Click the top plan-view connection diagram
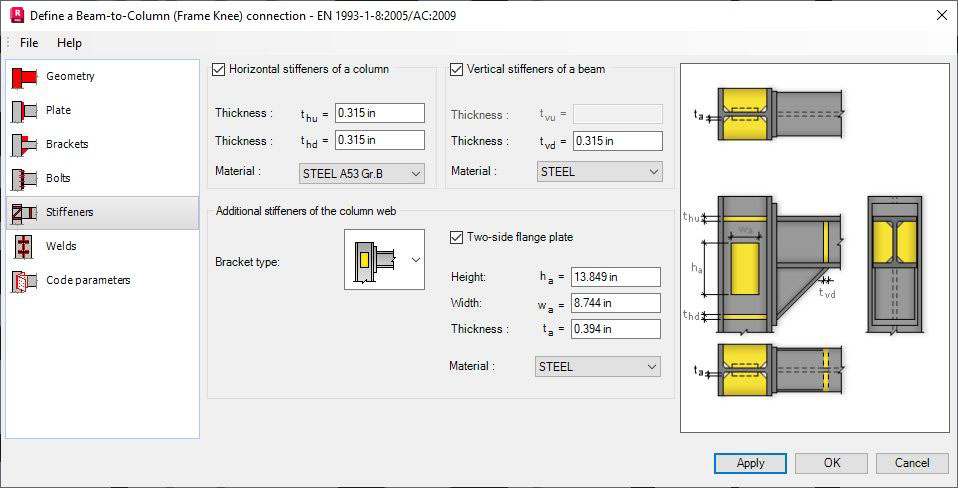958x488 pixels. click(x=770, y=115)
